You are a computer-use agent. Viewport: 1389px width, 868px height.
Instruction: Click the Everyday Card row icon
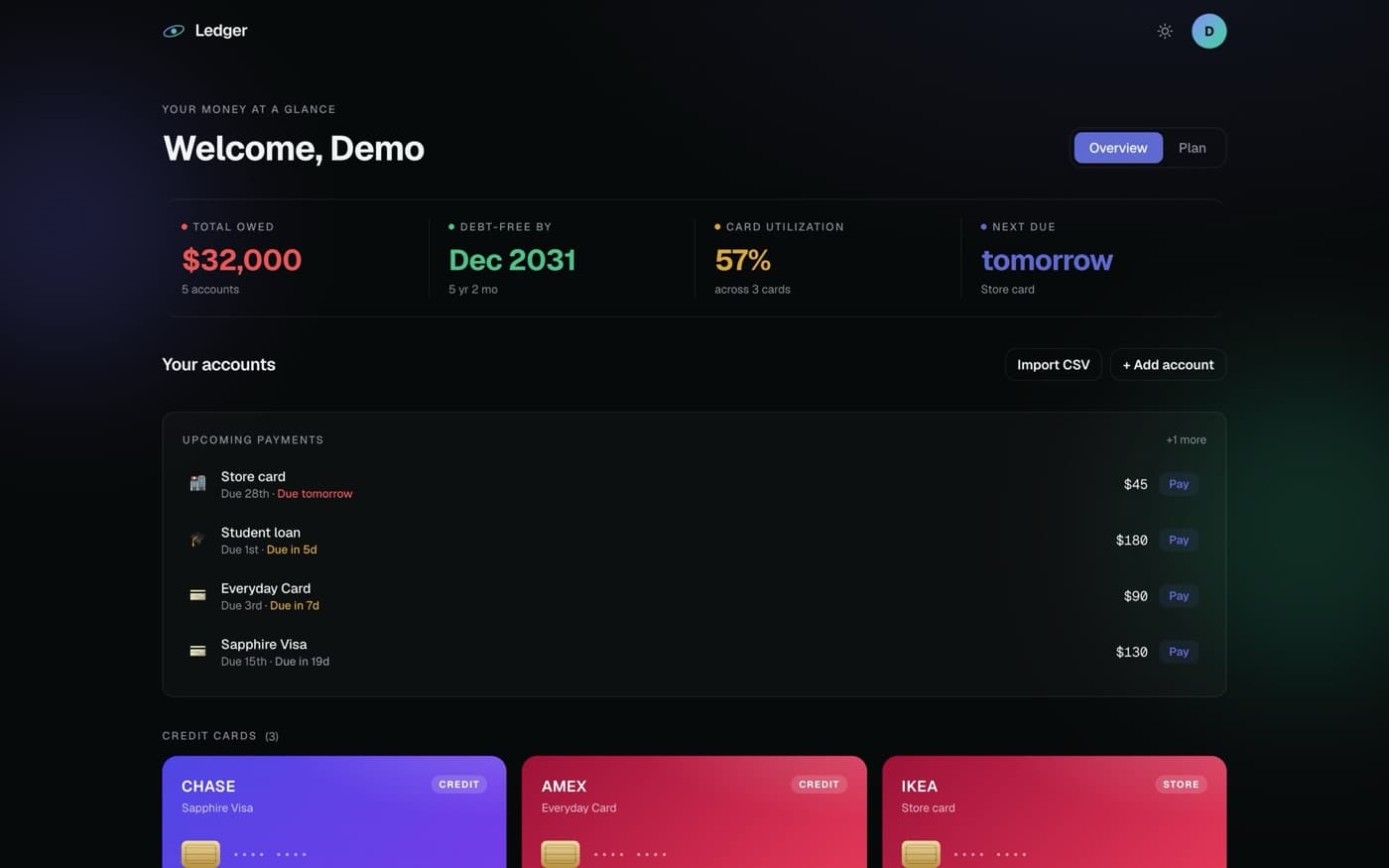(197, 595)
